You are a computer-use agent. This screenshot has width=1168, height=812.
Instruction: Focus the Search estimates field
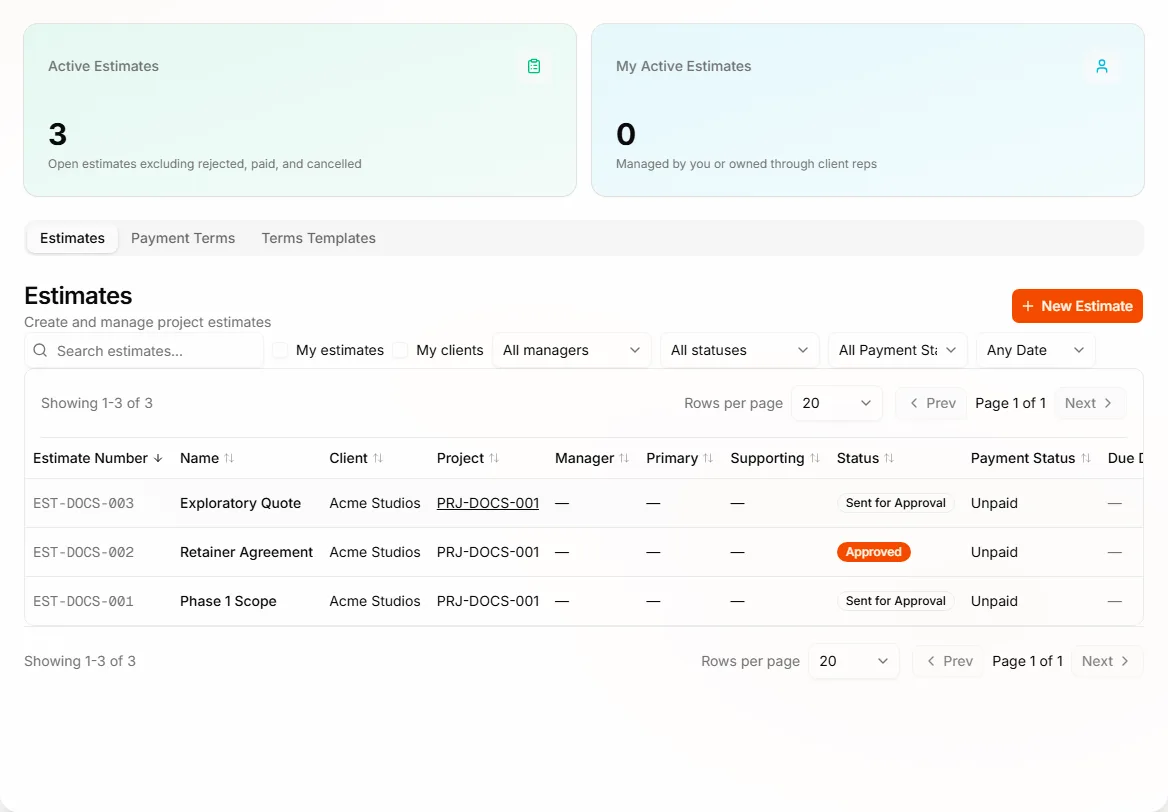pyautogui.click(x=145, y=350)
